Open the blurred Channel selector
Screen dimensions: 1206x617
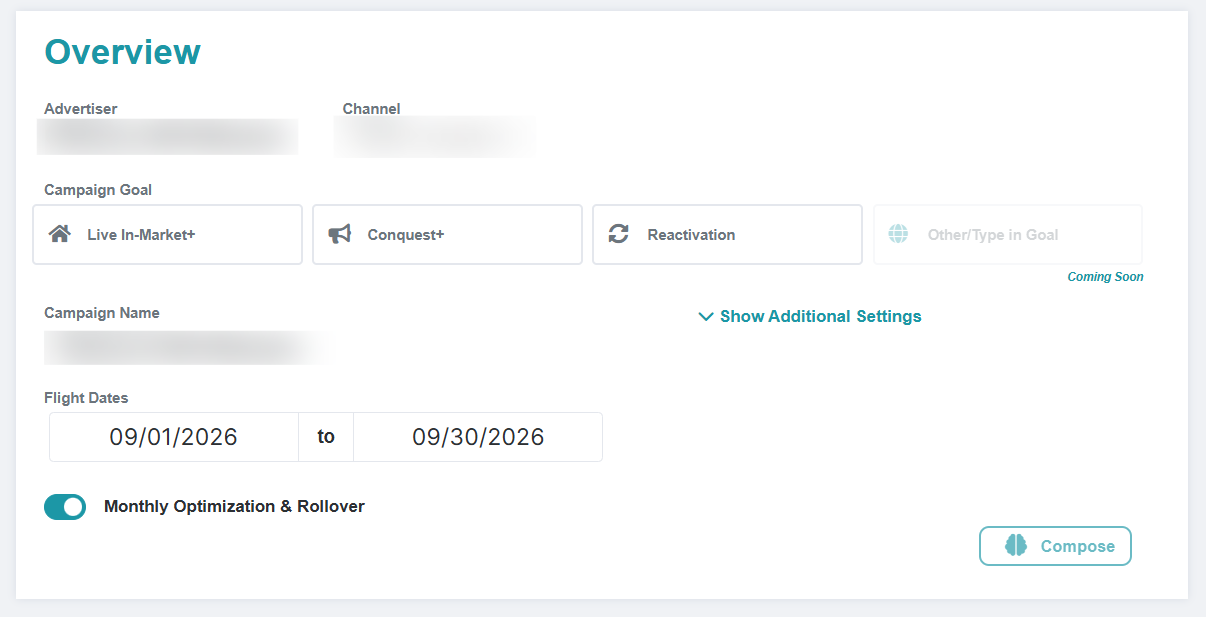click(435, 137)
